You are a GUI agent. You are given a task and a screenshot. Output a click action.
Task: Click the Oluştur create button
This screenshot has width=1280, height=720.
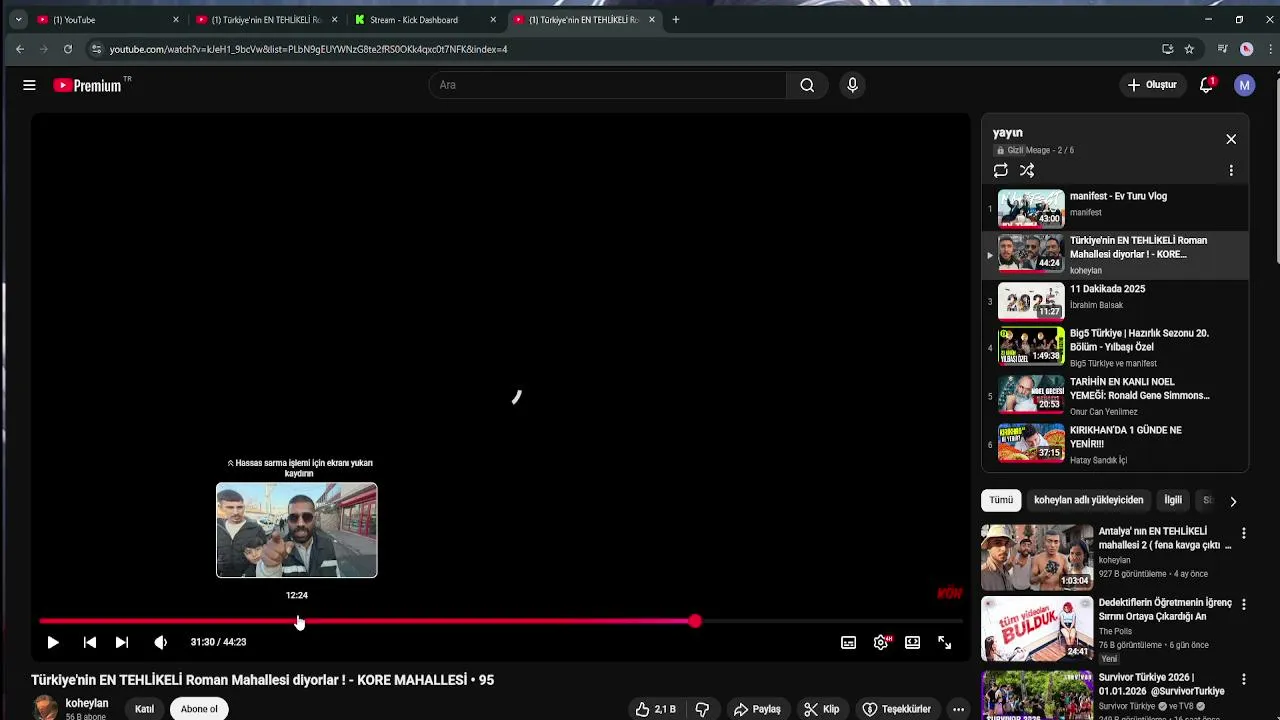tap(1152, 85)
